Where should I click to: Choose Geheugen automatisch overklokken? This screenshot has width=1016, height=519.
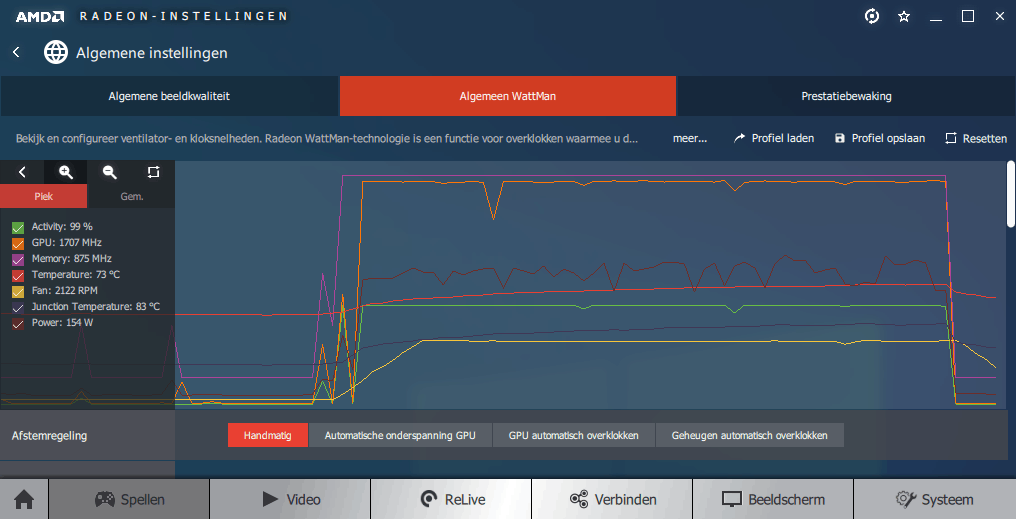point(750,435)
